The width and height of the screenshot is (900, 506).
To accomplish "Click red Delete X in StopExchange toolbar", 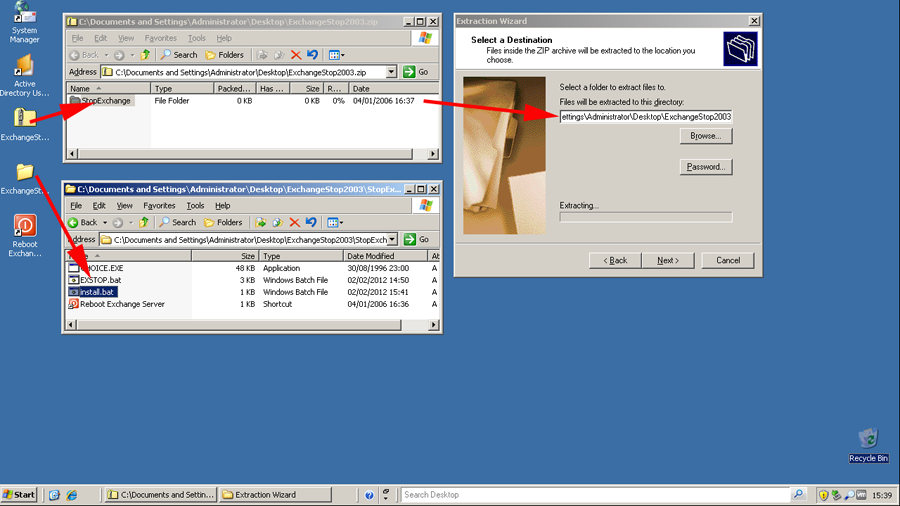I will pos(294,223).
